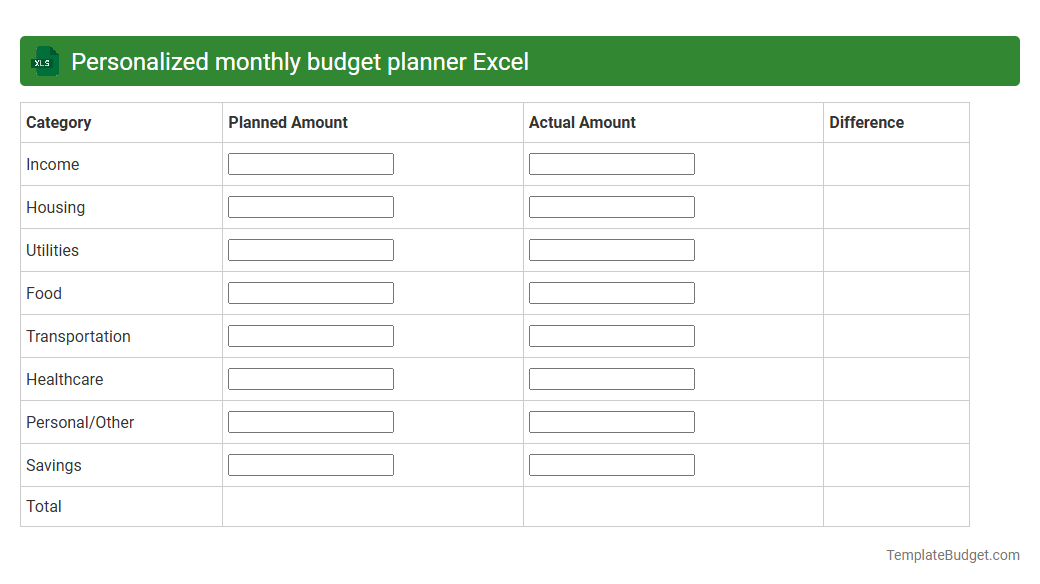Click the 'Personalized monthly budget planner Excel' title
This screenshot has height=584, width=1040.
point(299,61)
